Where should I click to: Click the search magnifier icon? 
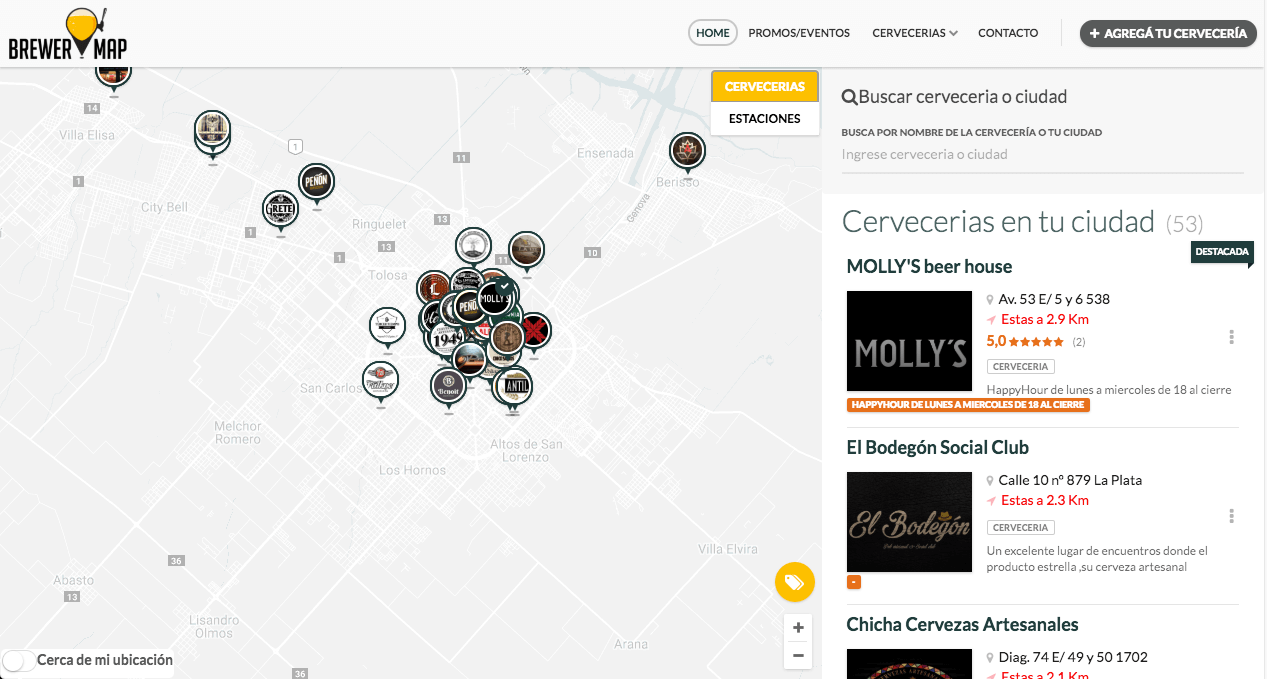pyautogui.click(x=850, y=97)
